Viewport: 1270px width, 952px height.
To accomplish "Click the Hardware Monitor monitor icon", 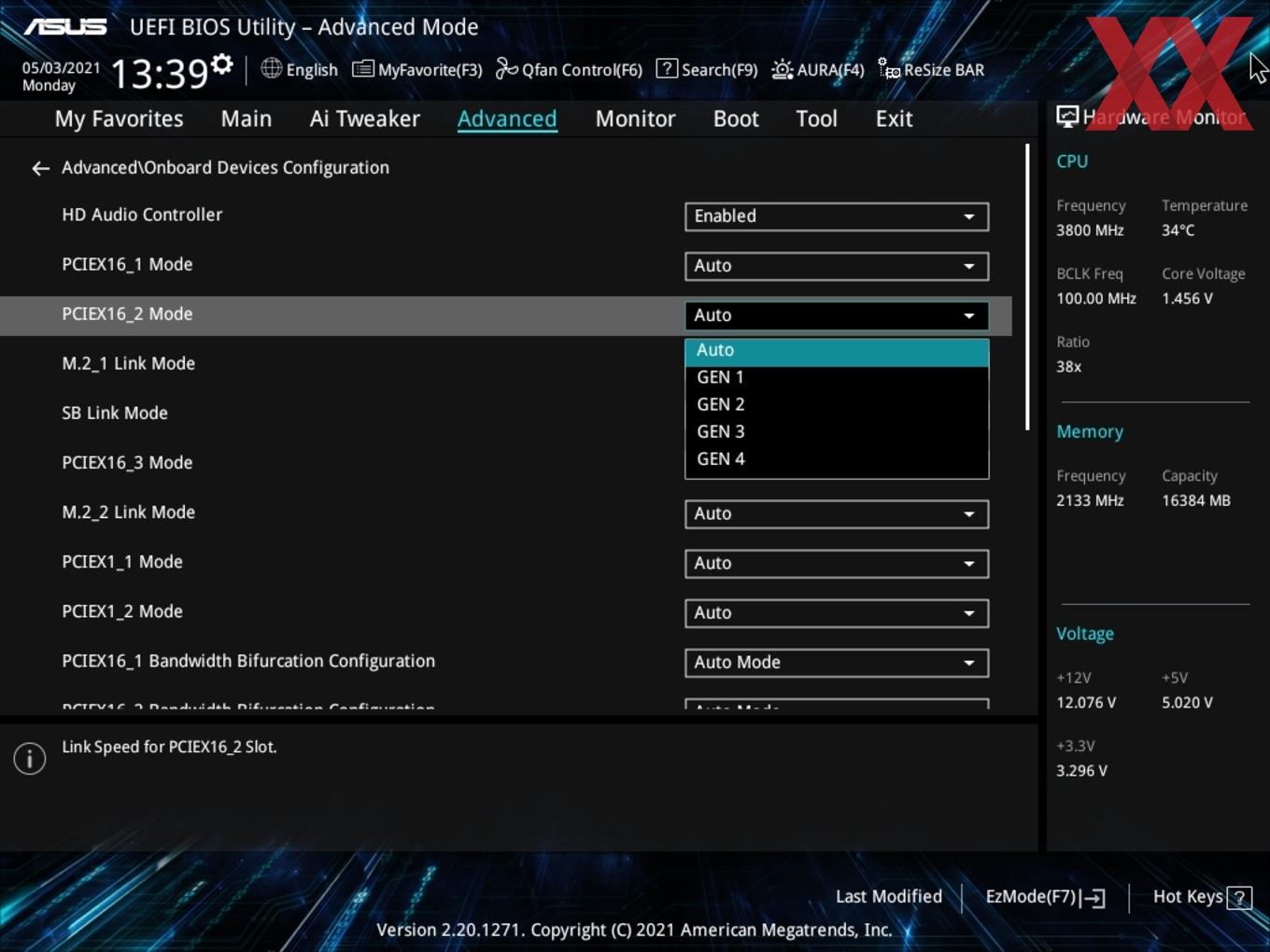I will coord(1067,117).
